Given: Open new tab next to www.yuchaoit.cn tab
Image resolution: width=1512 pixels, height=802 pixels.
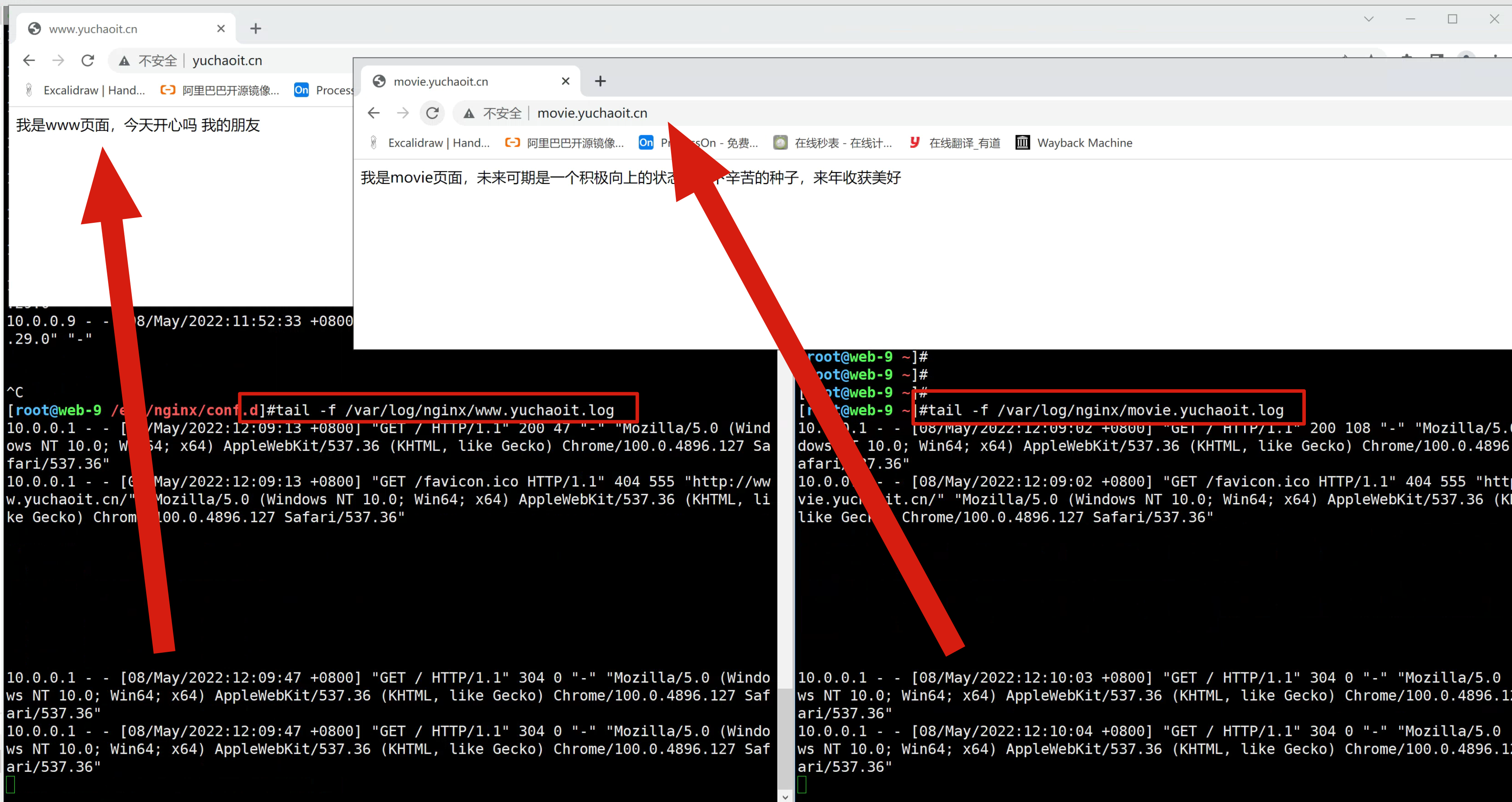Looking at the screenshot, I should (x=255, y=29).
